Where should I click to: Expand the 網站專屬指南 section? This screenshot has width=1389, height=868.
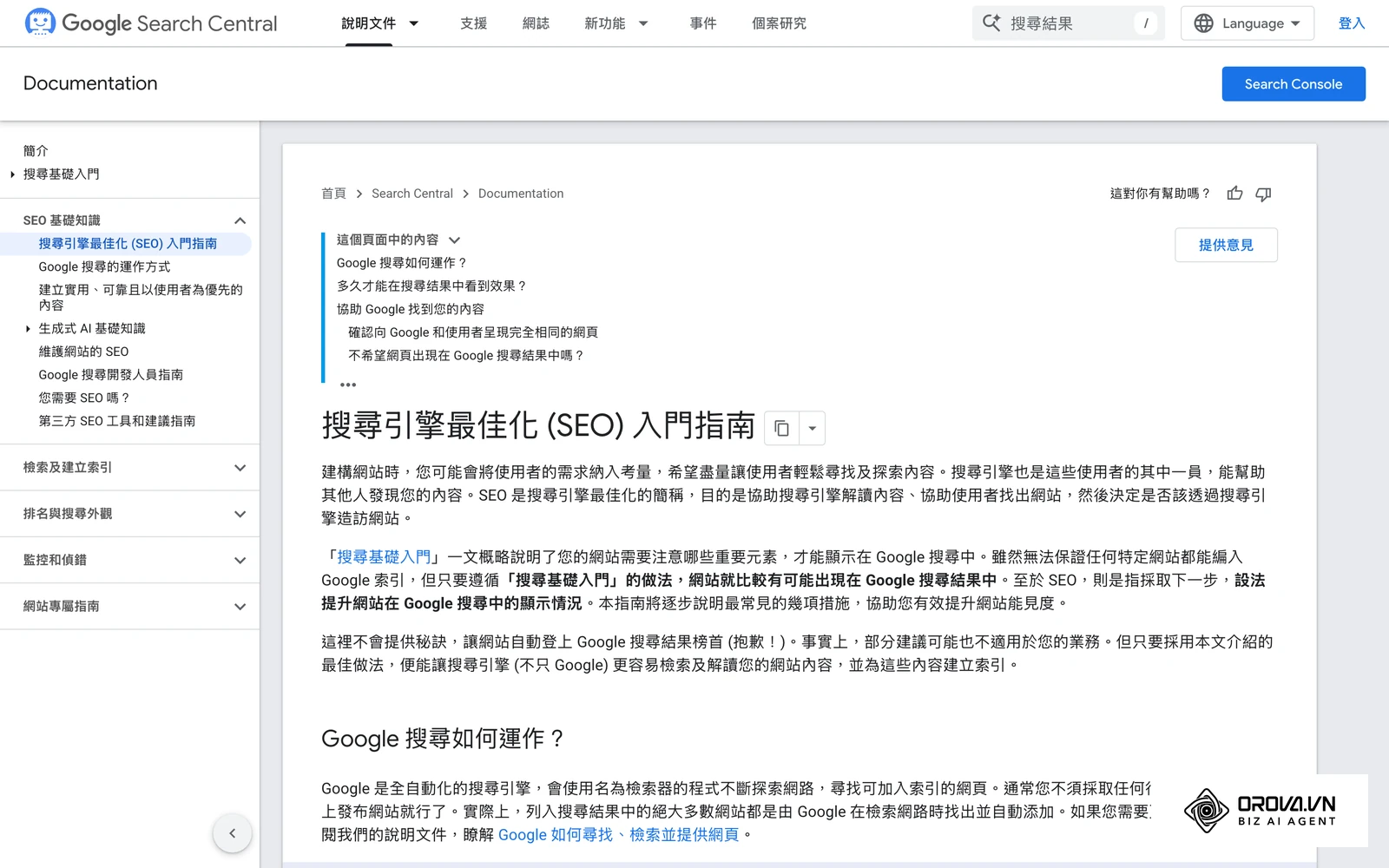pos(240,607)
